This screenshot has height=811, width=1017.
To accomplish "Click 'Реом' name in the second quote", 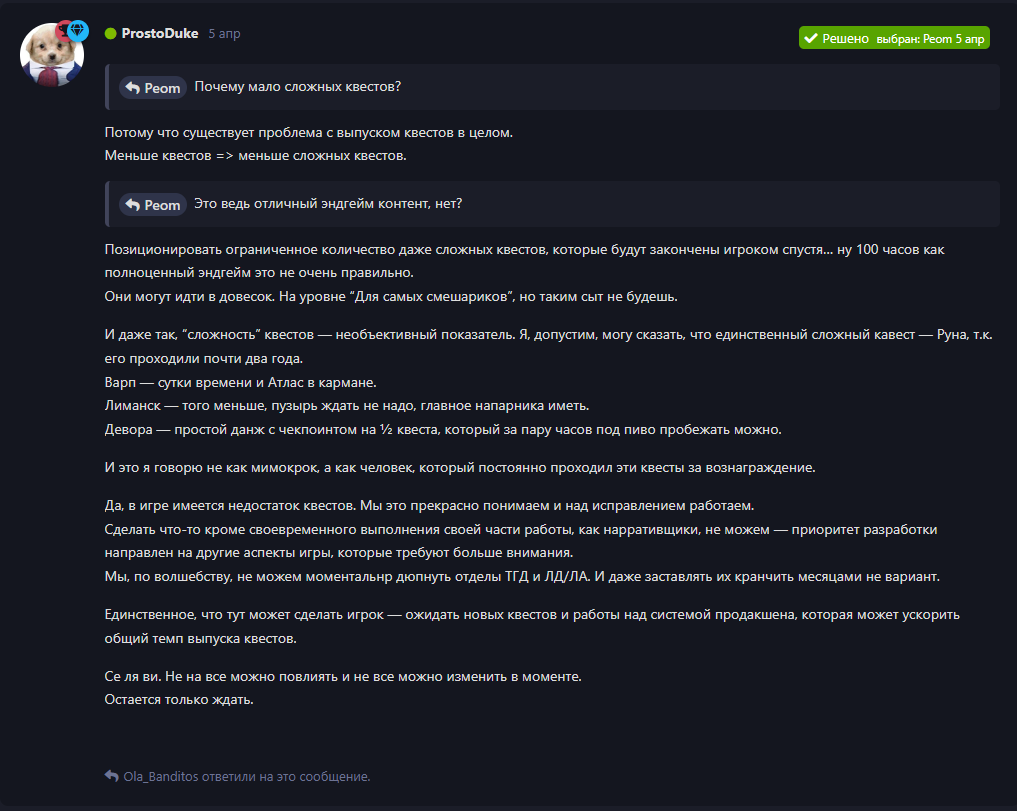I will point(162,205).
